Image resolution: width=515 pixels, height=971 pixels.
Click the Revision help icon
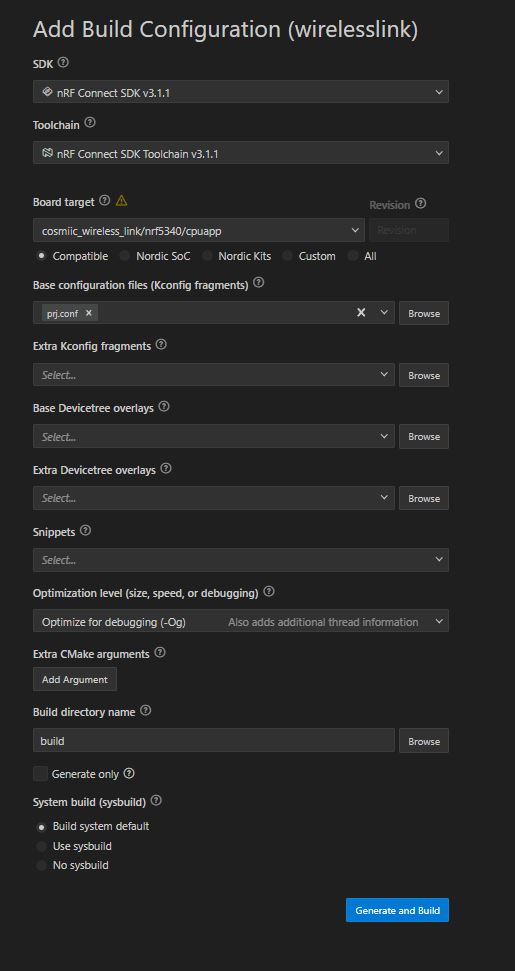click(421, 203)
